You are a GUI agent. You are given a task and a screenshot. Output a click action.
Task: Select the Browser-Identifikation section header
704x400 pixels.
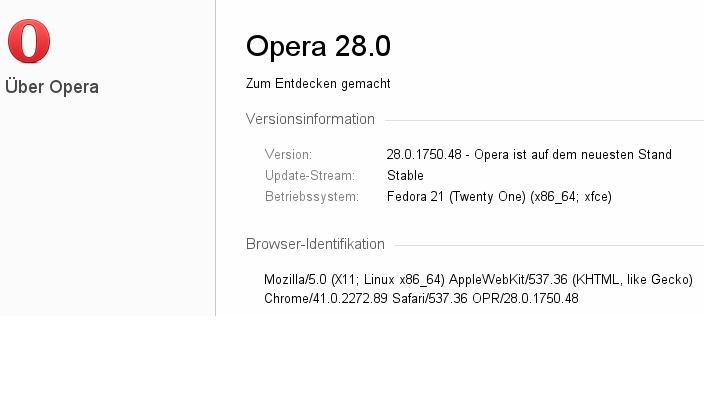point(315,244)
